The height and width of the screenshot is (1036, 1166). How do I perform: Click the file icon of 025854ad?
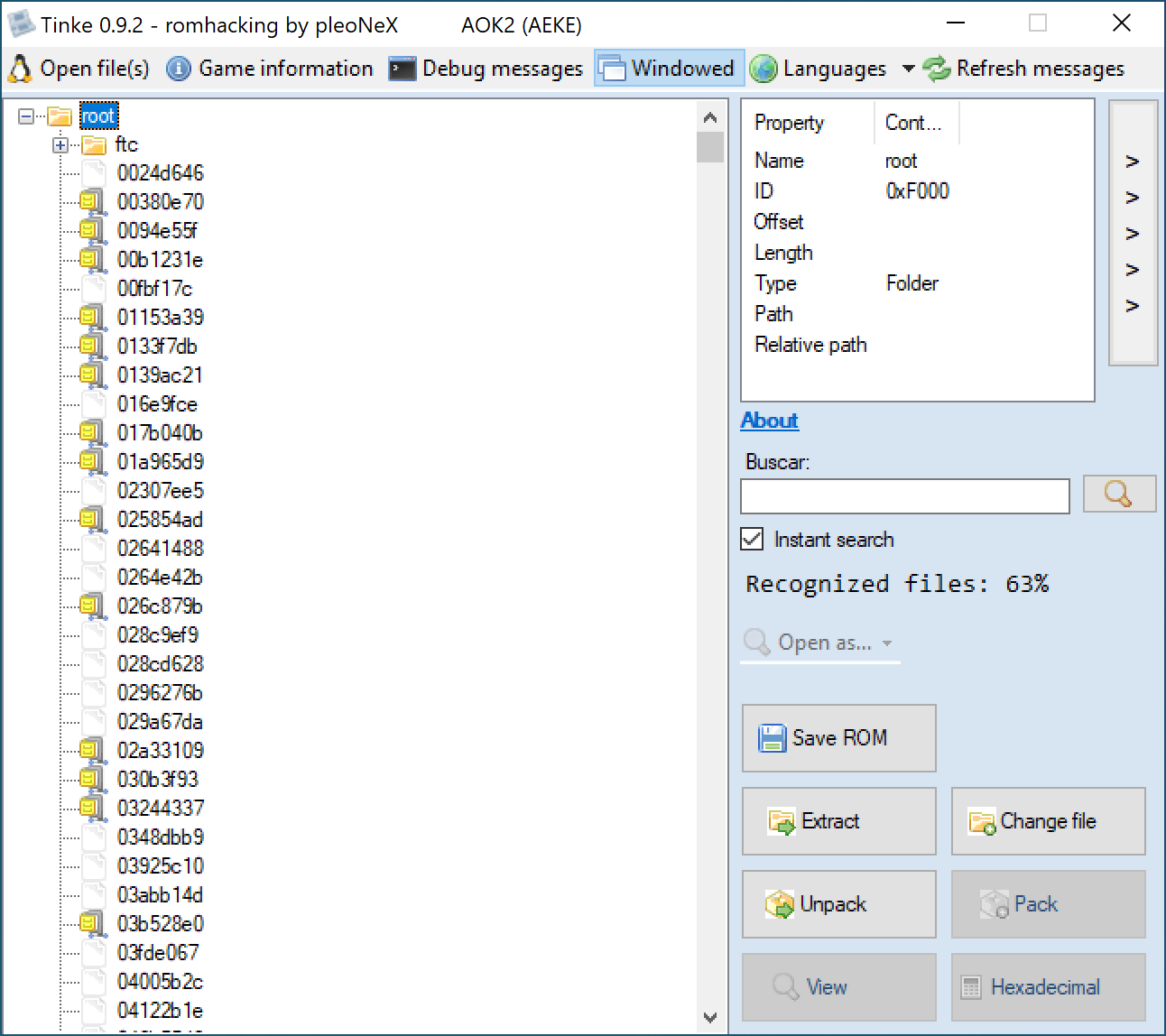pos(92,520)
